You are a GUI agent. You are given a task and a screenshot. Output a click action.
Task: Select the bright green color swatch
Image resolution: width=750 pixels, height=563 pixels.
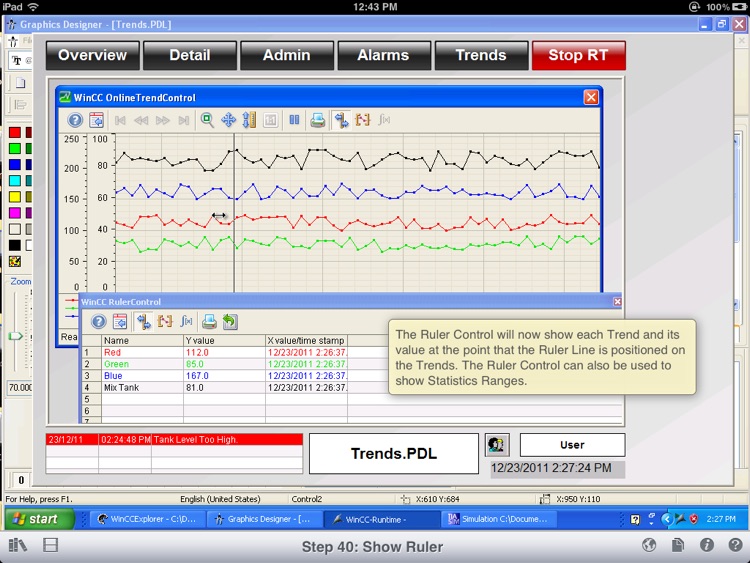tap(15, 149)
